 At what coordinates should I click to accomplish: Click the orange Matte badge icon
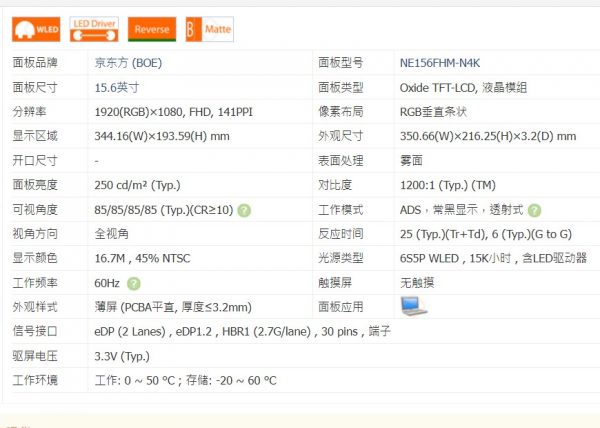tap(209, 29)
